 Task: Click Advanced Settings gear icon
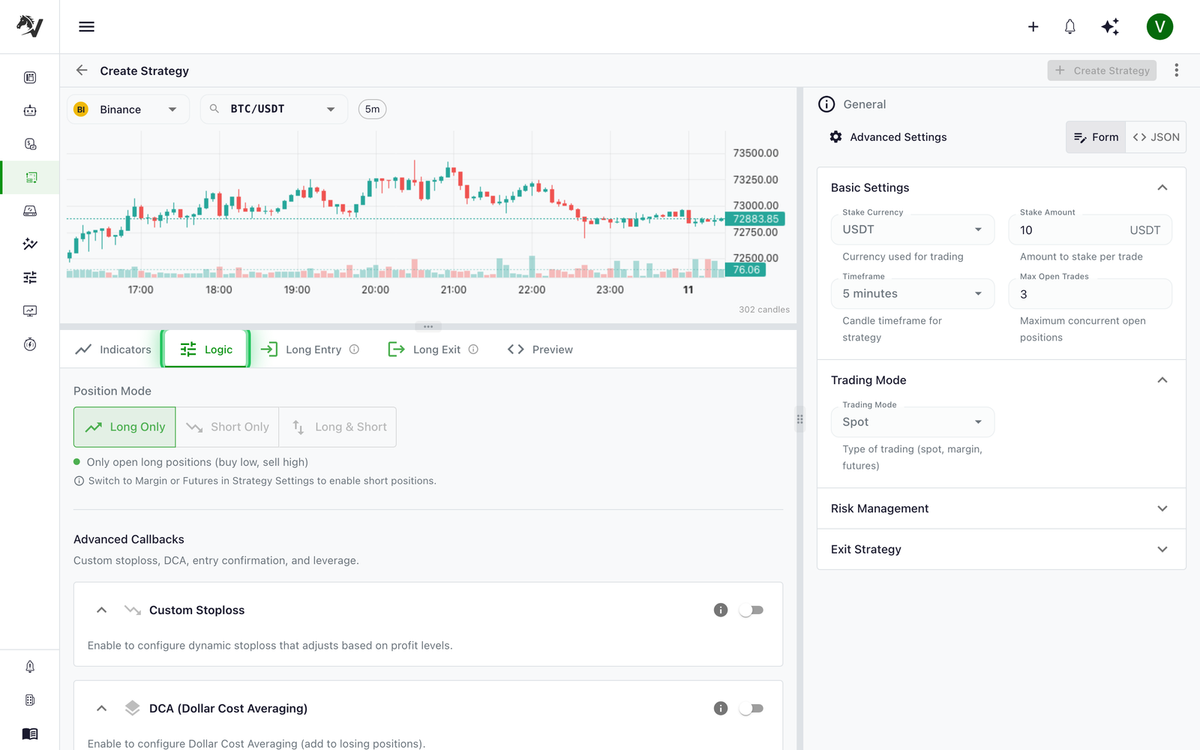[836, 137]
